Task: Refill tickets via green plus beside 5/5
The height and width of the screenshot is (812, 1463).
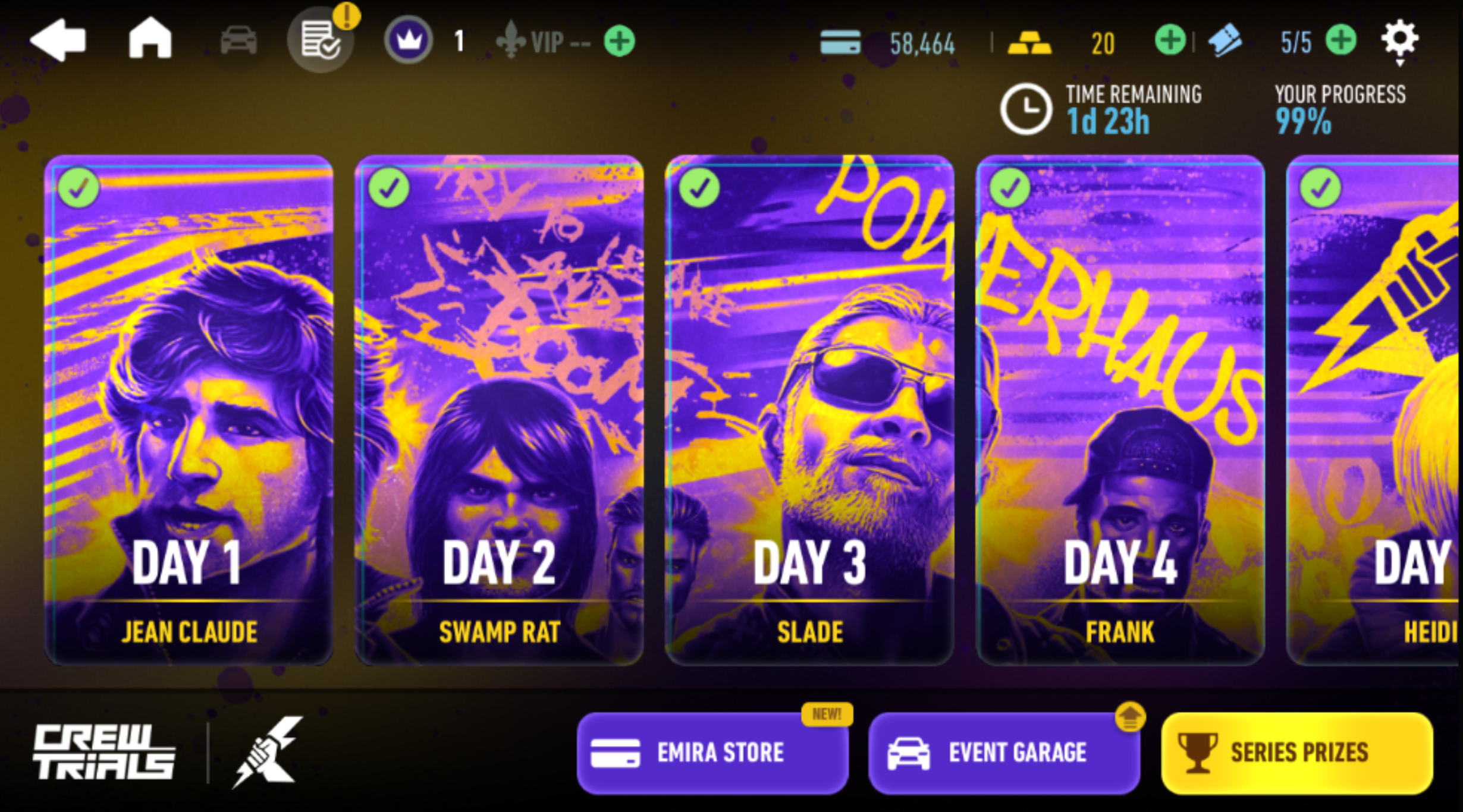Action: point(1341,41)
